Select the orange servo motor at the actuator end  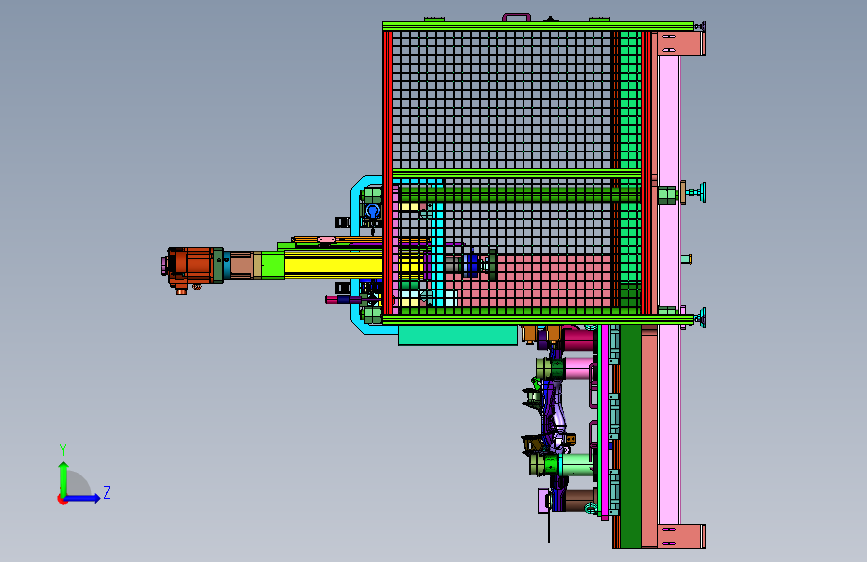click(195, 267)
